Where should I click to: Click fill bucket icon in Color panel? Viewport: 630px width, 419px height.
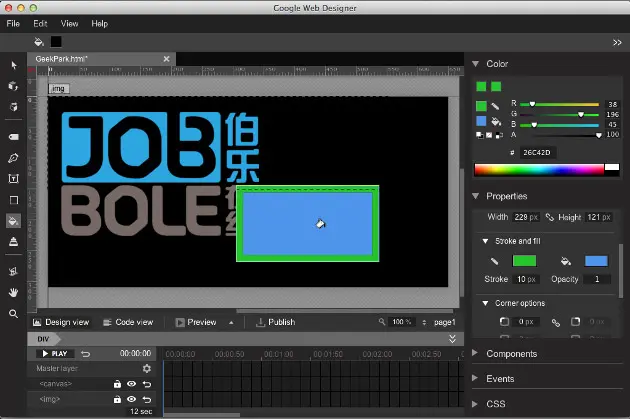496,121
